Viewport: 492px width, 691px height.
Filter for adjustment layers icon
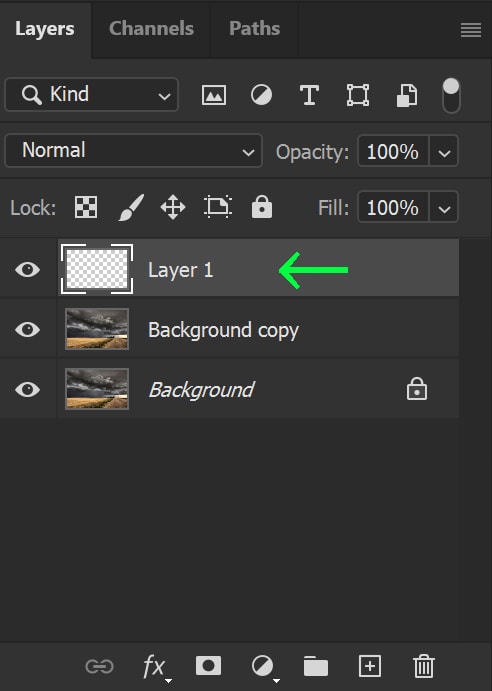tap(261, 95)
